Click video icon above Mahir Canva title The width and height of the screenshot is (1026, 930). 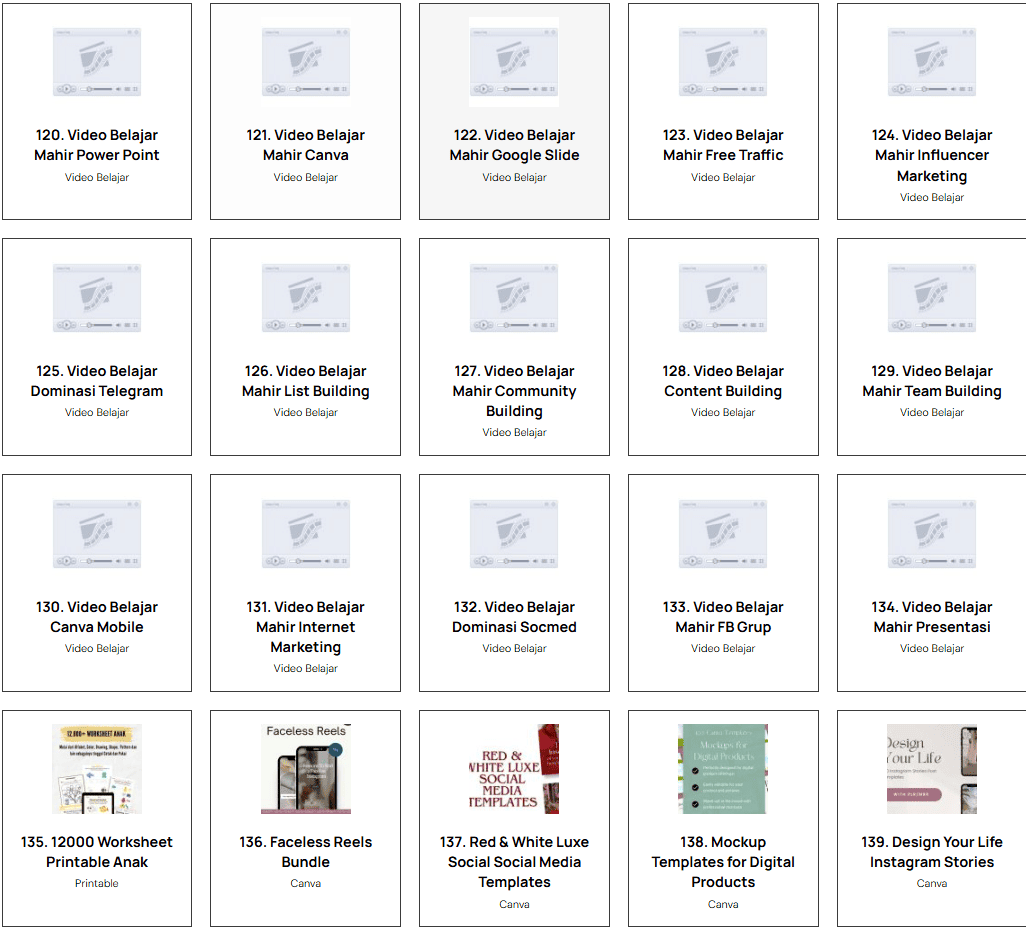(306, 62)
